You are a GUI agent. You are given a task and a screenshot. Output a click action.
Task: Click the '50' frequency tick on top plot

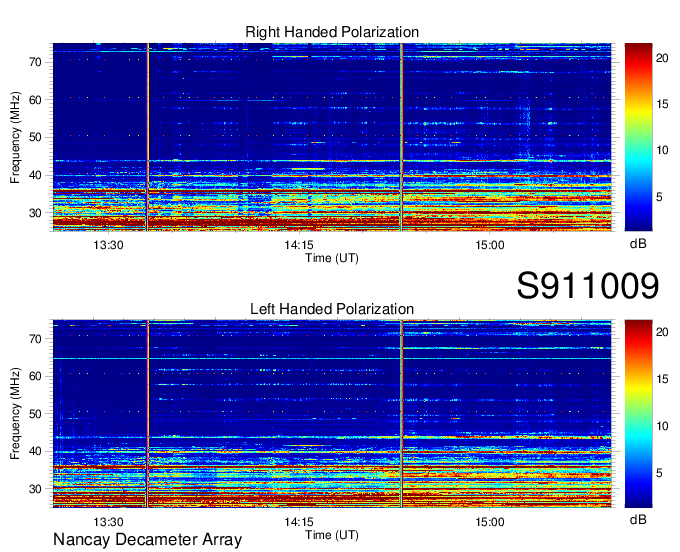click(36, 138)
